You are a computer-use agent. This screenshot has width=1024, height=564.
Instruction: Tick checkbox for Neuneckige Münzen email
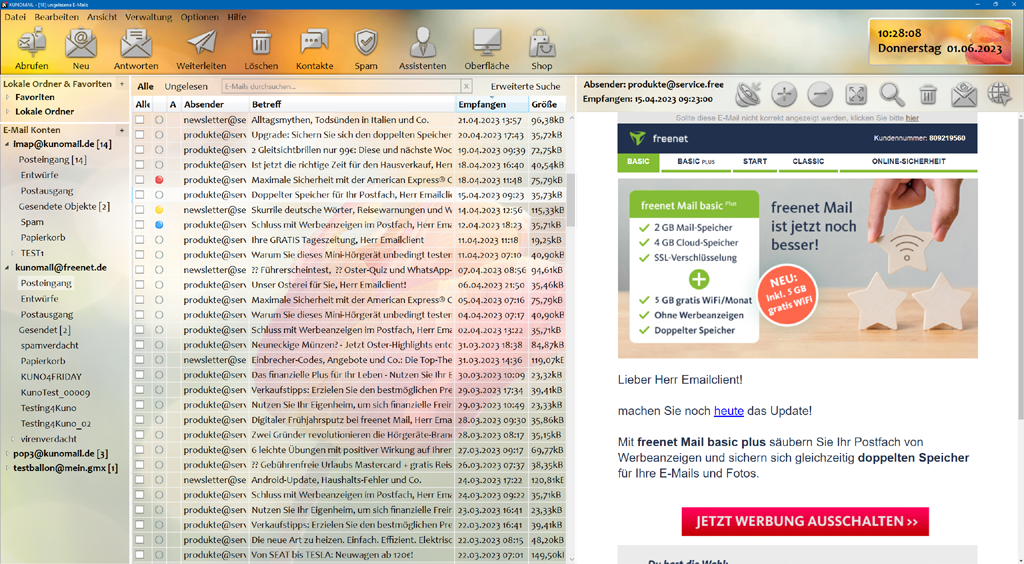point(140,345)
